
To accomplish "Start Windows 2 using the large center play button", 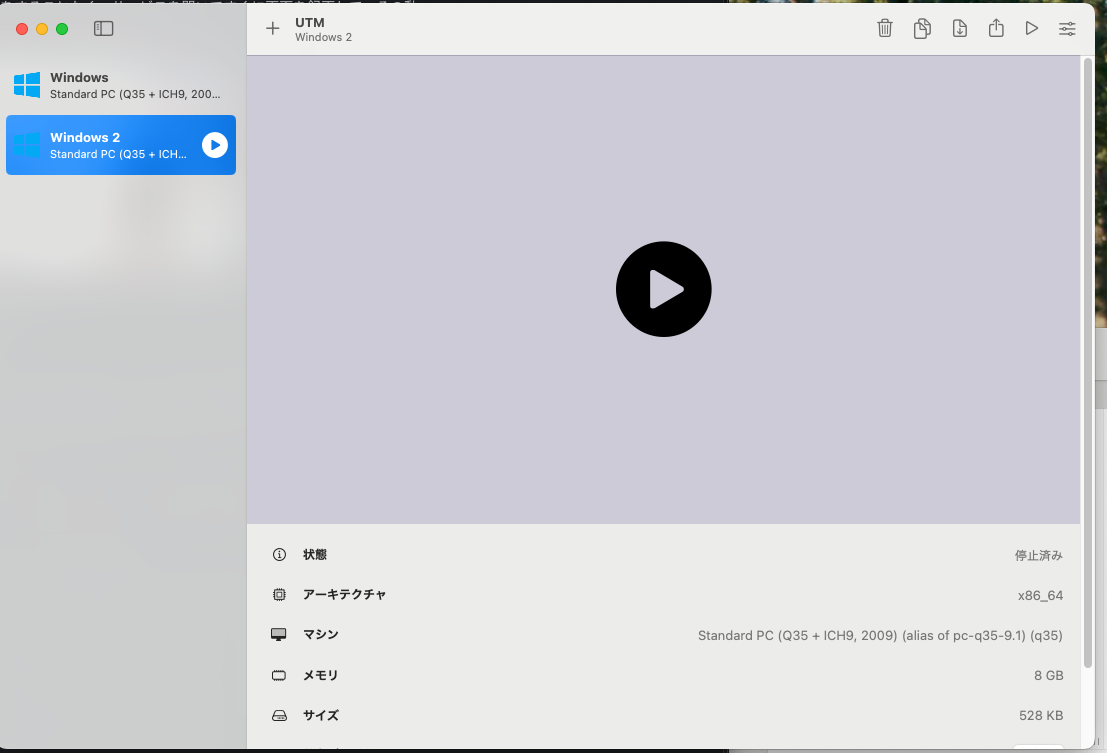I will click(x=664, y=289).
